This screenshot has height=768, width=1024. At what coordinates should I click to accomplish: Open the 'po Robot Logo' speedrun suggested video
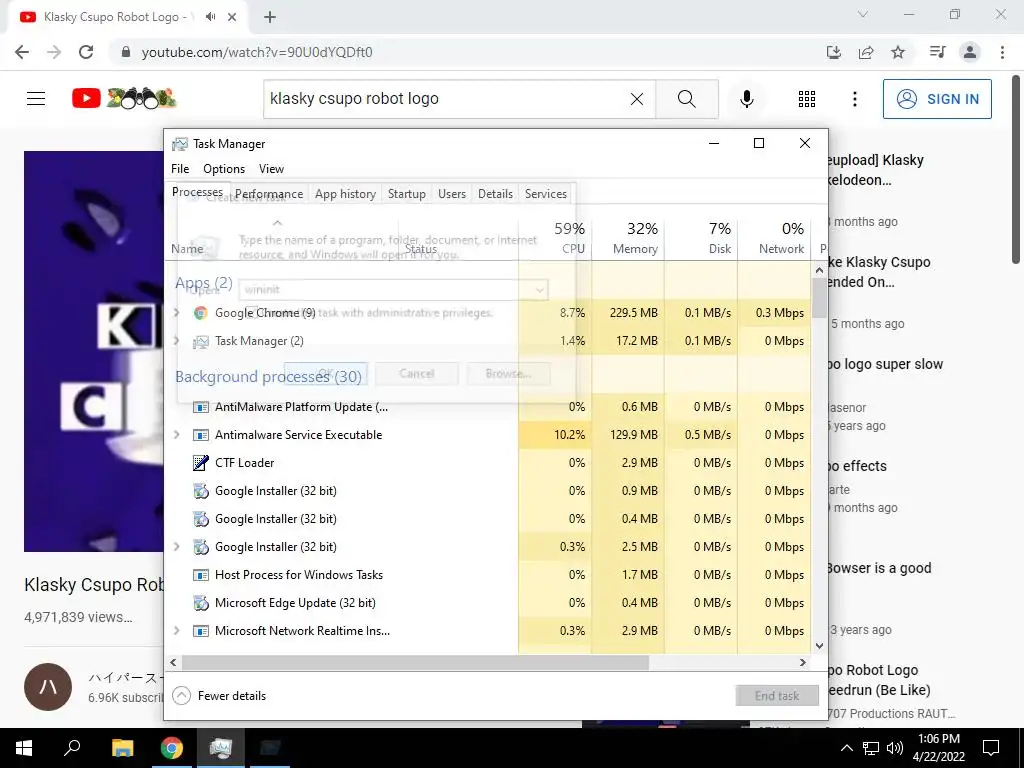[x=879, y=680]
